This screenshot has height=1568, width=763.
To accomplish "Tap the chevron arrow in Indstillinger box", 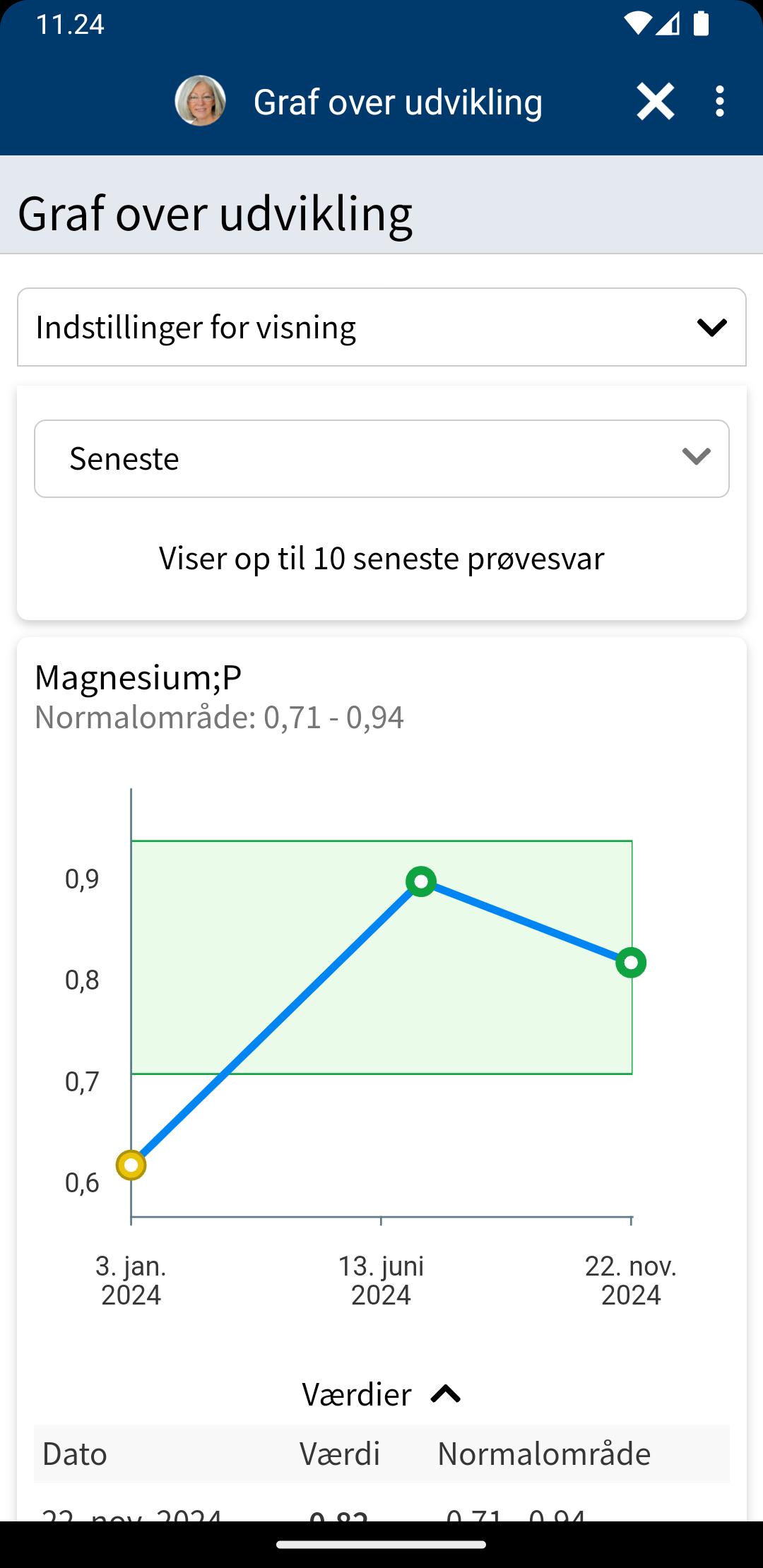I will pyautogui.click(x=711, y=327).
